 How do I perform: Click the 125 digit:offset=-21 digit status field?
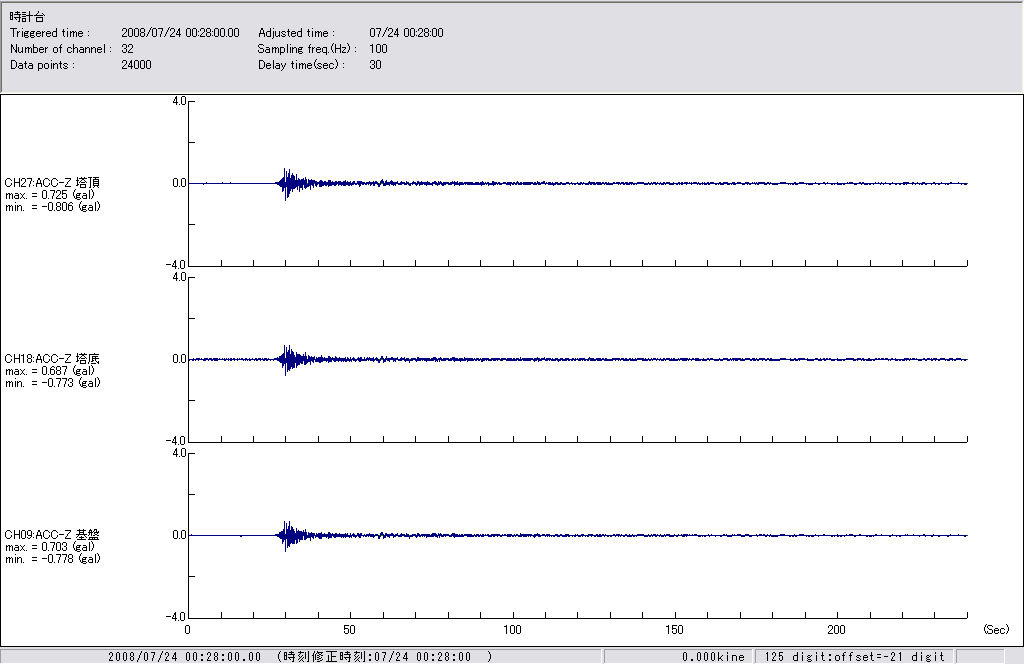pos(854,657)
